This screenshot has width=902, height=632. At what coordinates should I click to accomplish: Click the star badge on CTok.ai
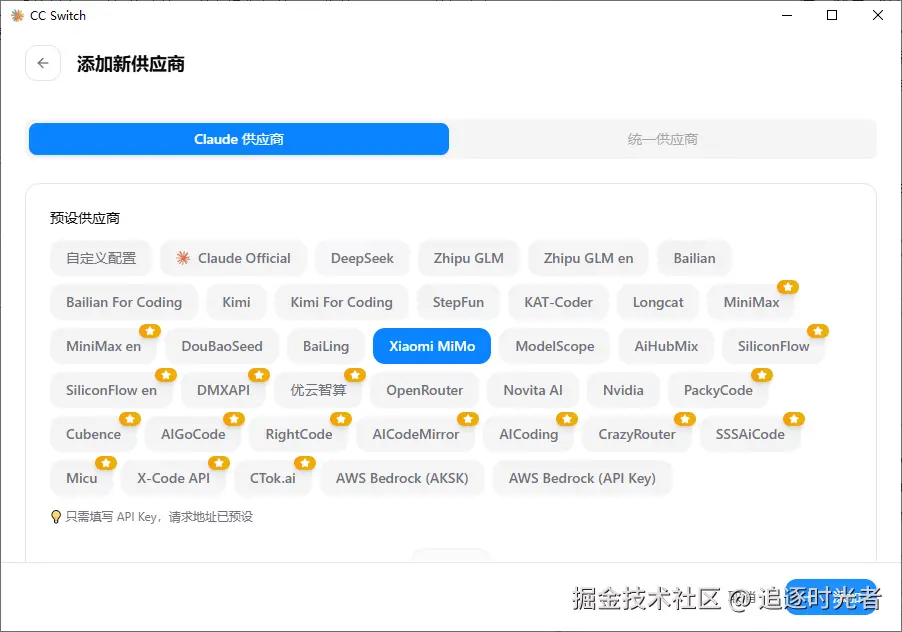pyautogui.click(x=304, y=463)
